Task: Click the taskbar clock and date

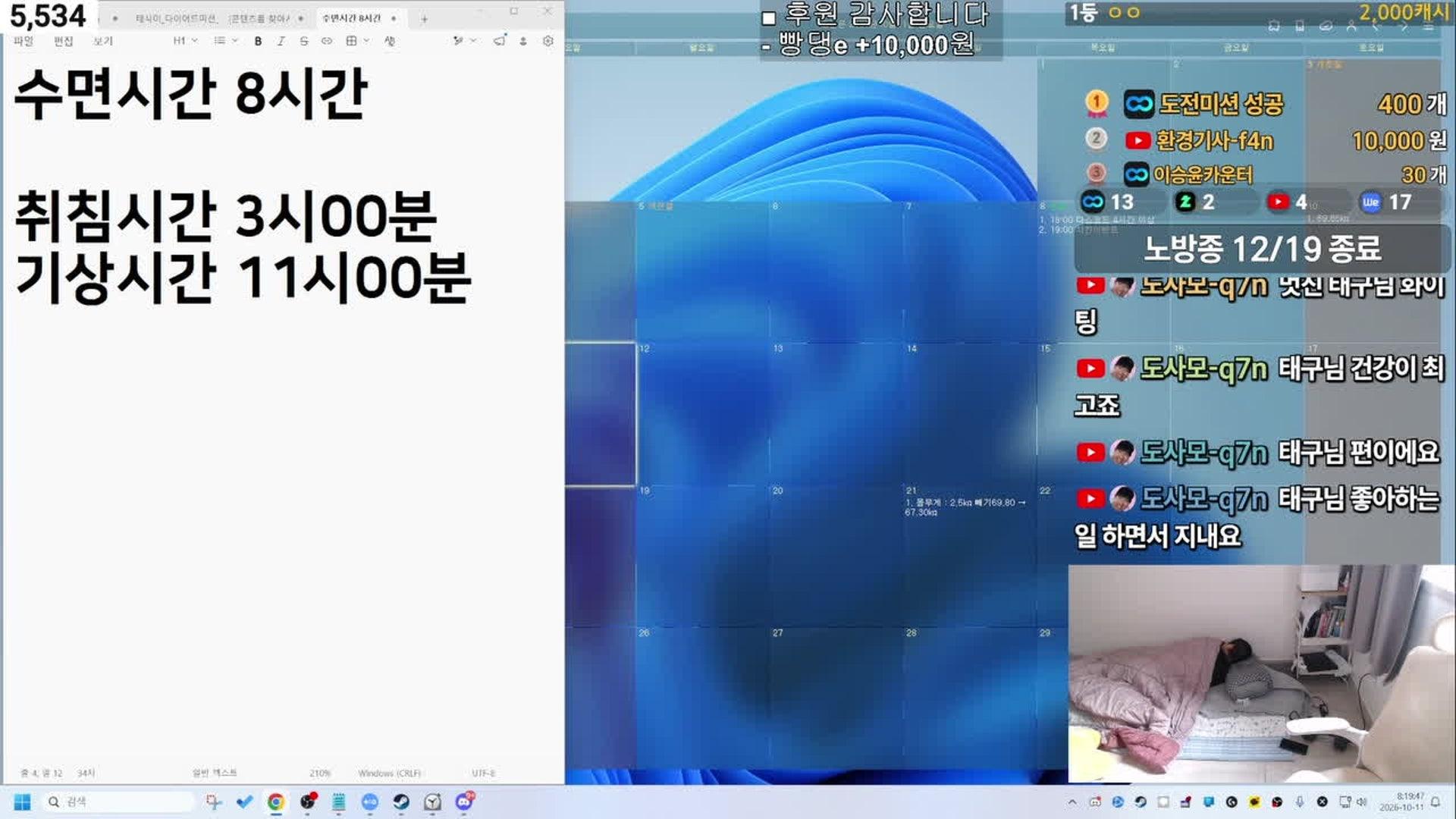Action: click(1401, 802)
